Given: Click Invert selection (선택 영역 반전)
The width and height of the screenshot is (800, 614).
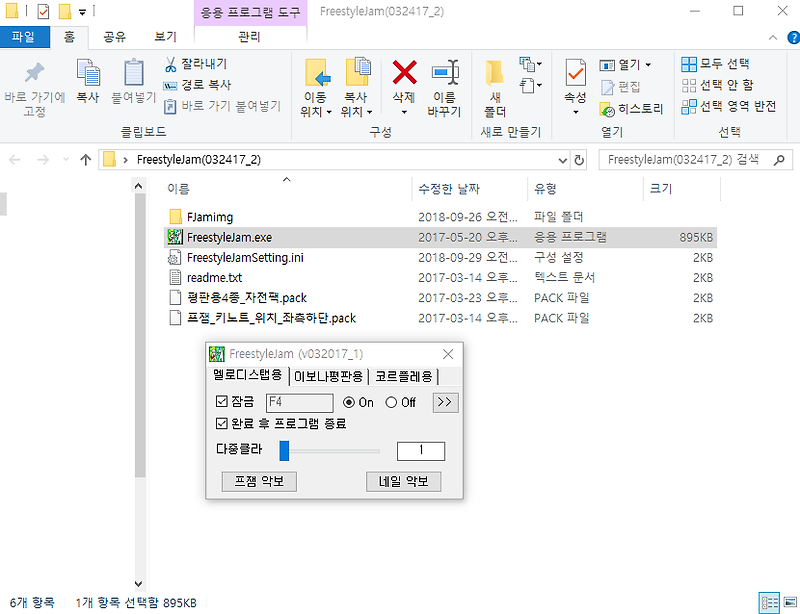Looking at the screenshot, I should pyautogui.click(x=729, y=106).
